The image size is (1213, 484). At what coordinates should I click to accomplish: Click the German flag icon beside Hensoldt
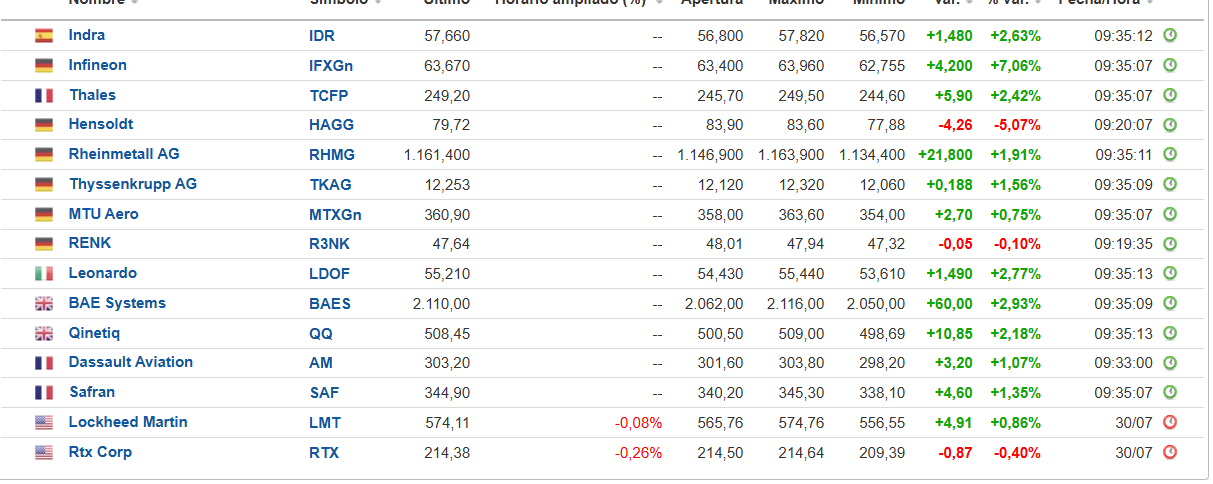tap(44, 125)
